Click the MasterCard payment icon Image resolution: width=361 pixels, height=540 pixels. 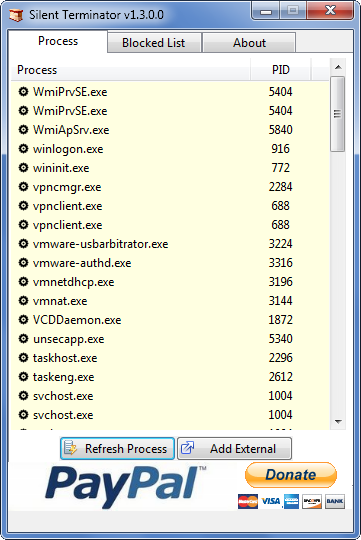[248, 501]
